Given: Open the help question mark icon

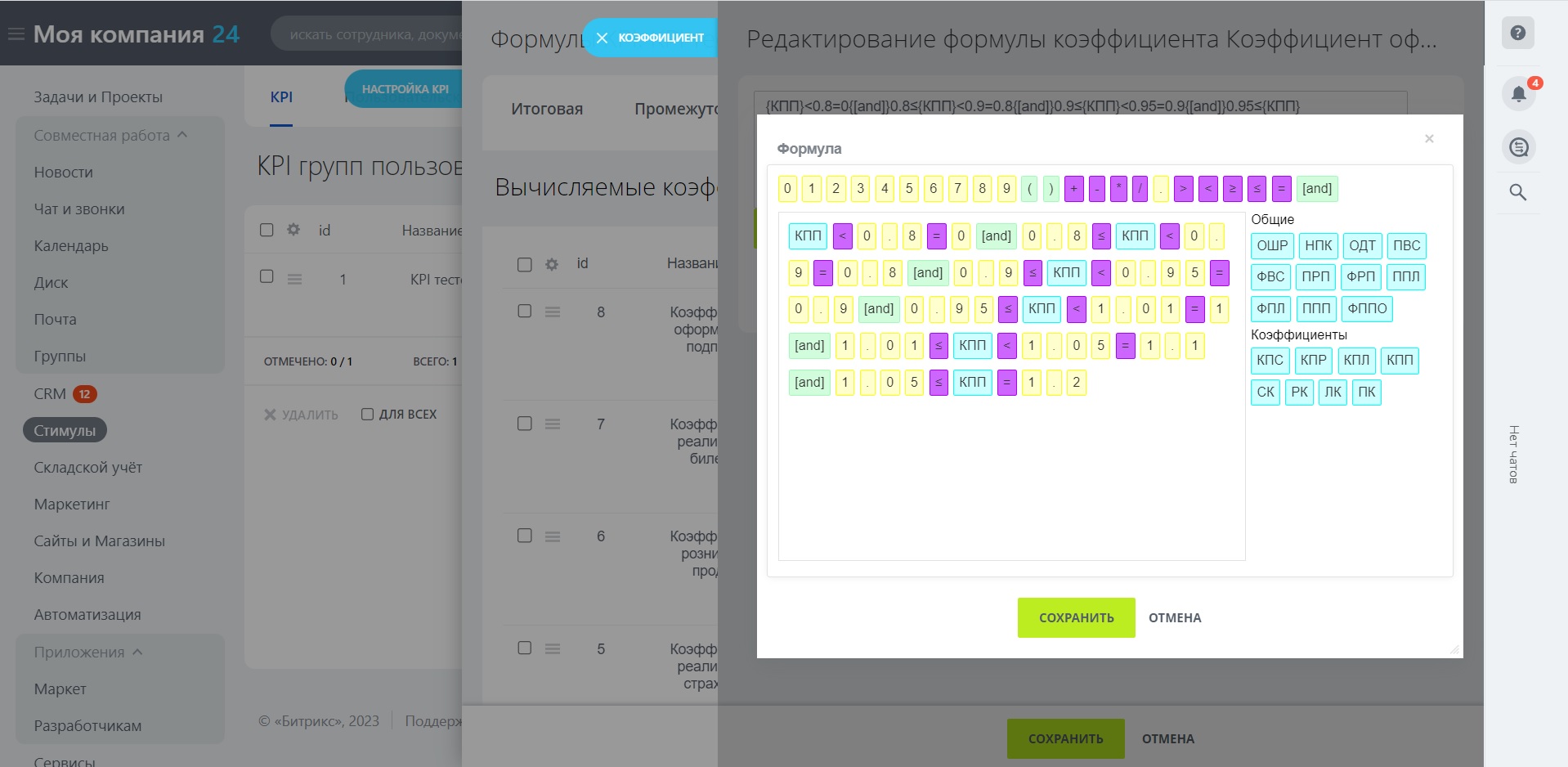Looking at the screenshot, I should click(x=1517, y=34).
